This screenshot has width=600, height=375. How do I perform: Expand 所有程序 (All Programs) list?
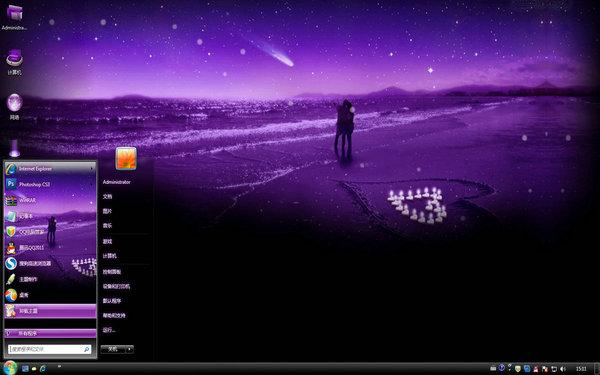(50, 333)
